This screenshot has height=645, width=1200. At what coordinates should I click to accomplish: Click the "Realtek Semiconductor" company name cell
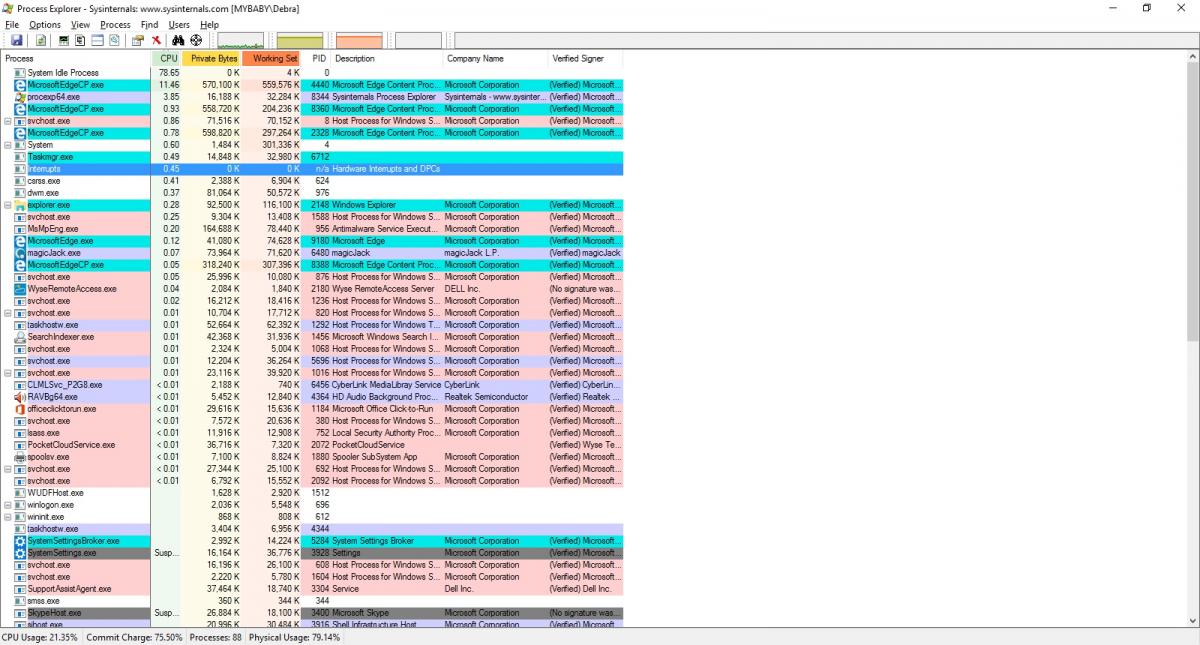(x=486, y=397)
